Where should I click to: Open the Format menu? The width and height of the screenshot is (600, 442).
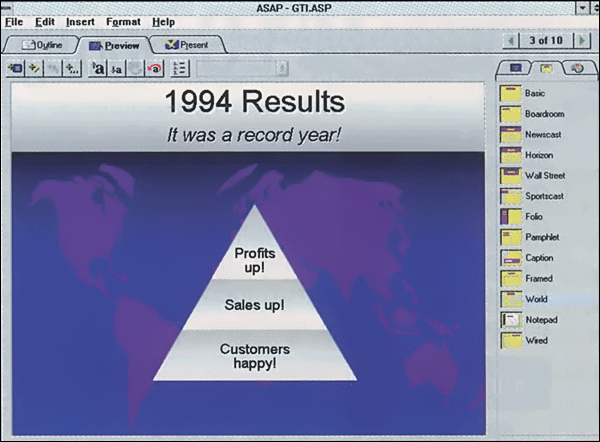[x=123, y=22]
